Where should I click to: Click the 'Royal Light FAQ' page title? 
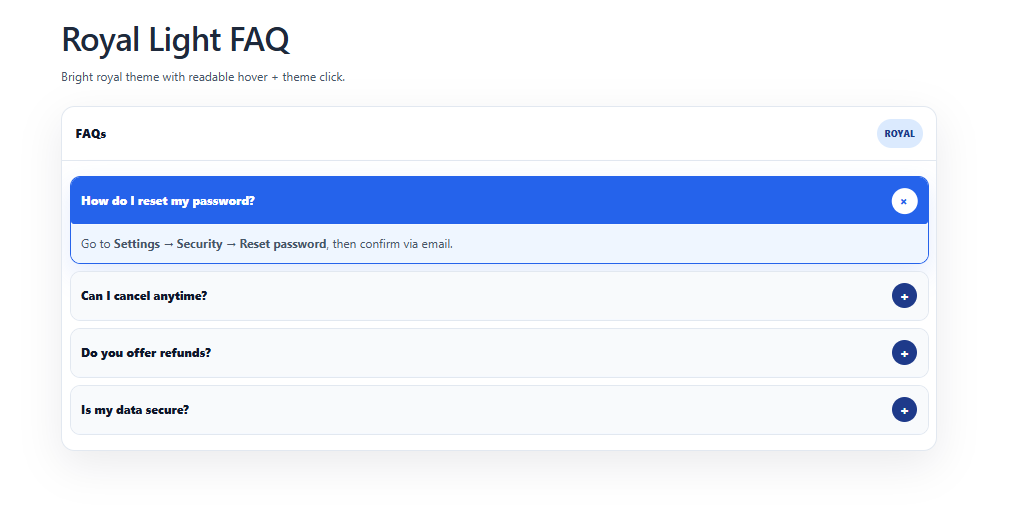175,40
